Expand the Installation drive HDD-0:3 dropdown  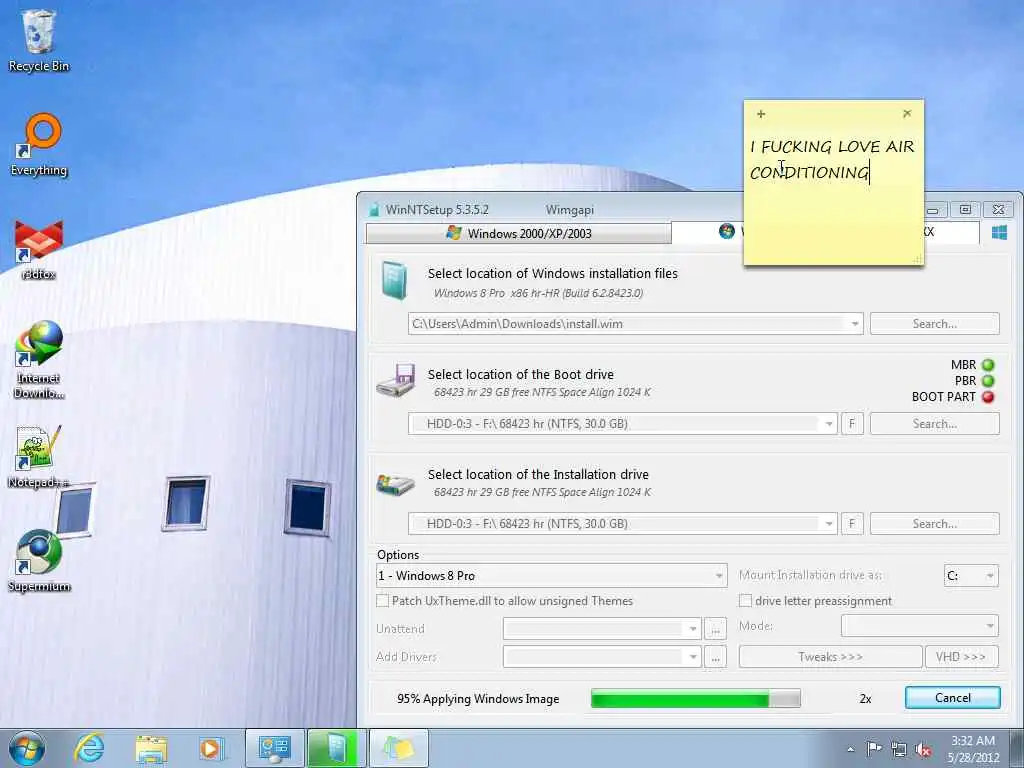coord(828,524)
